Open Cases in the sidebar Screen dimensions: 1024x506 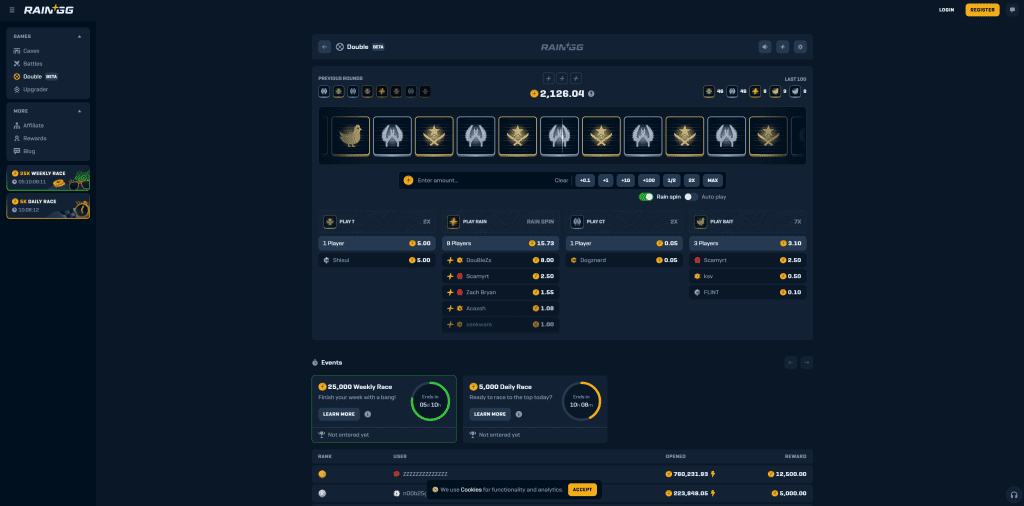click(31, 50)
